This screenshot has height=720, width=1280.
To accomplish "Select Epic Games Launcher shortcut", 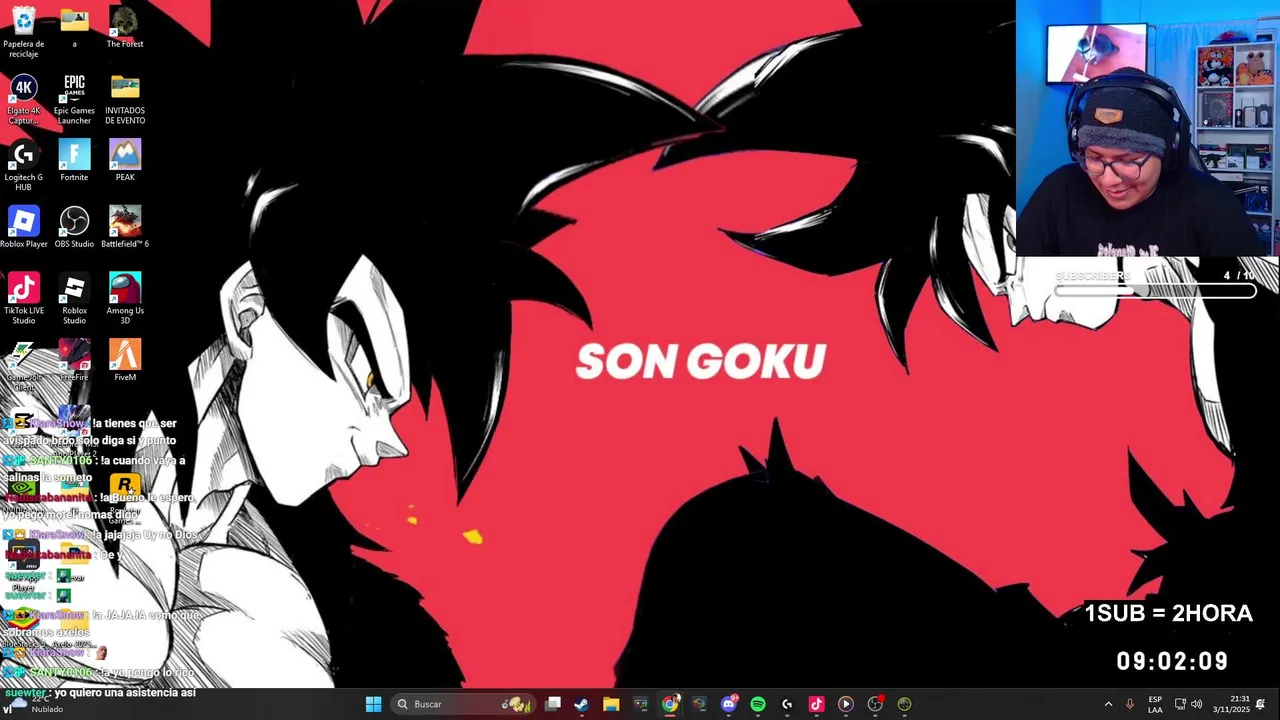I will click(x=74, y=98).
